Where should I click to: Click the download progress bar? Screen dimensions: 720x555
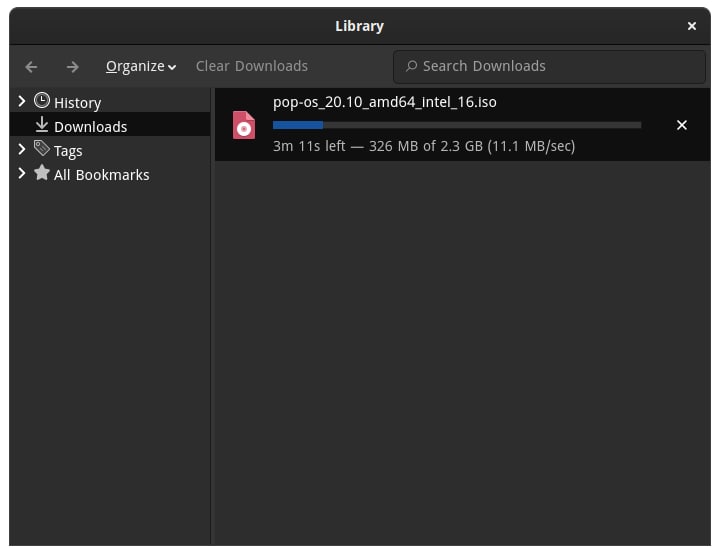point(457,125)
